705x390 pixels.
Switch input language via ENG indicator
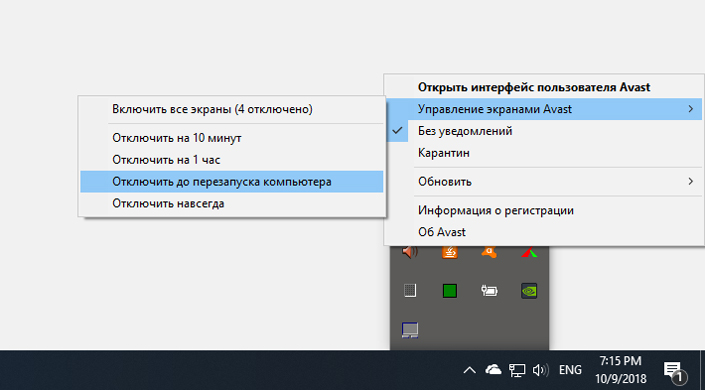(570, 370)
